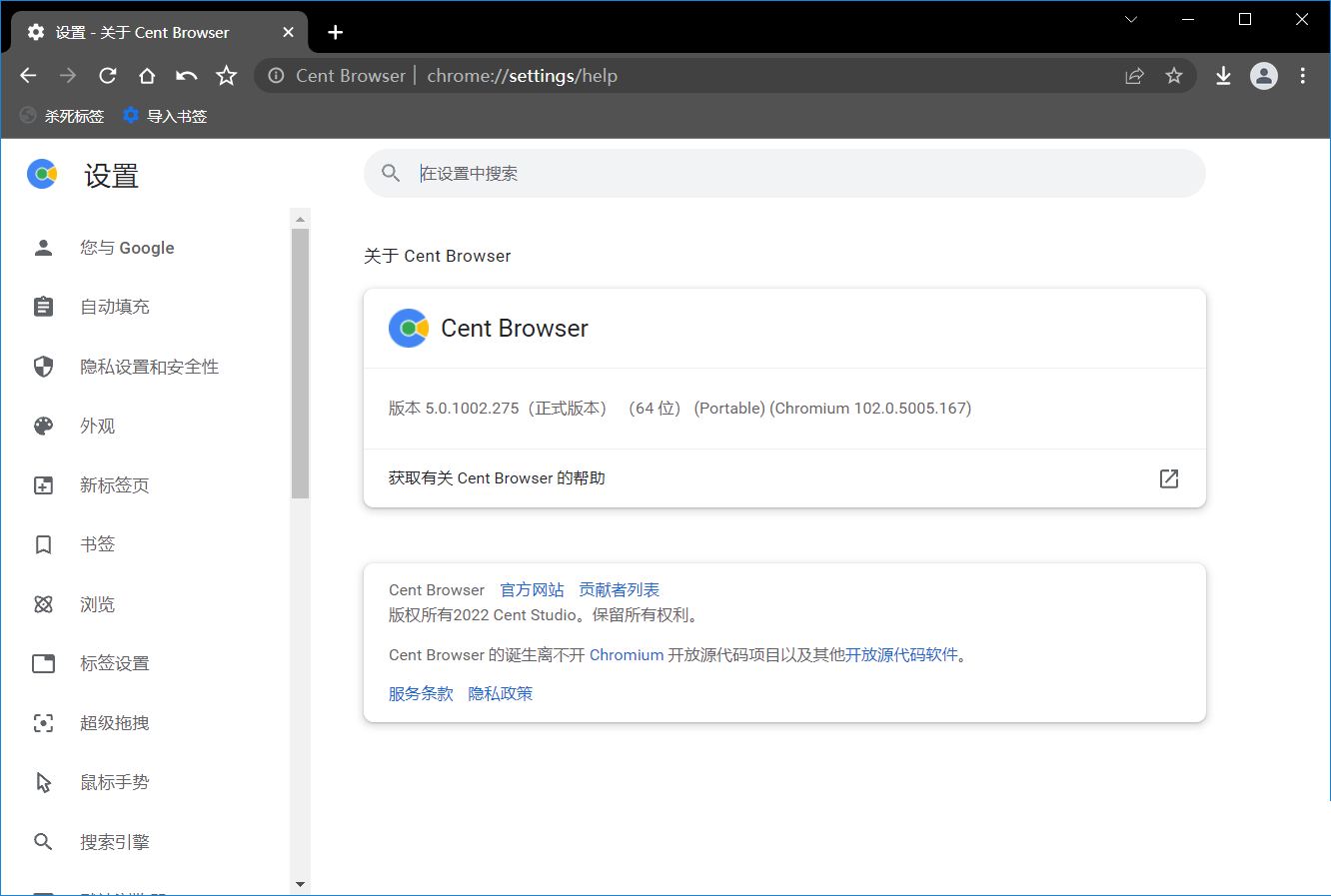Image resolution: width=1331 pixels, height=896 pixels.
Task: Select 外观 in the settings sidebar
Action: (97, 427)
